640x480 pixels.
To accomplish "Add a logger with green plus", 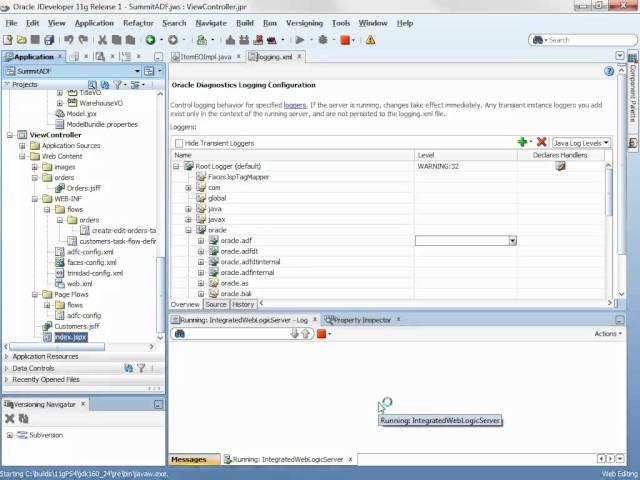I will click(x=522, y=142).
